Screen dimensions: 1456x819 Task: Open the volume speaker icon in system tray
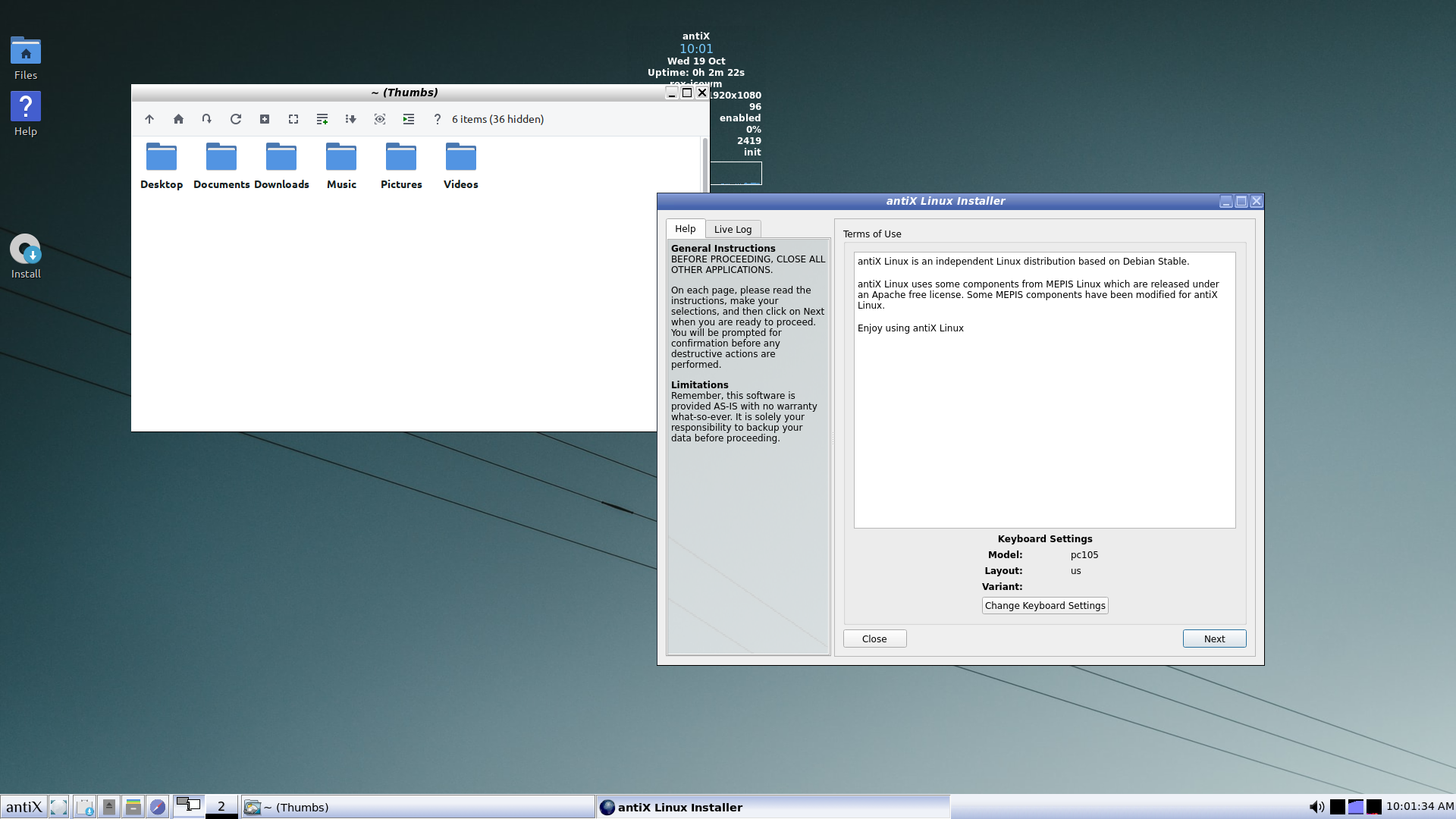tap(1316, 807)
